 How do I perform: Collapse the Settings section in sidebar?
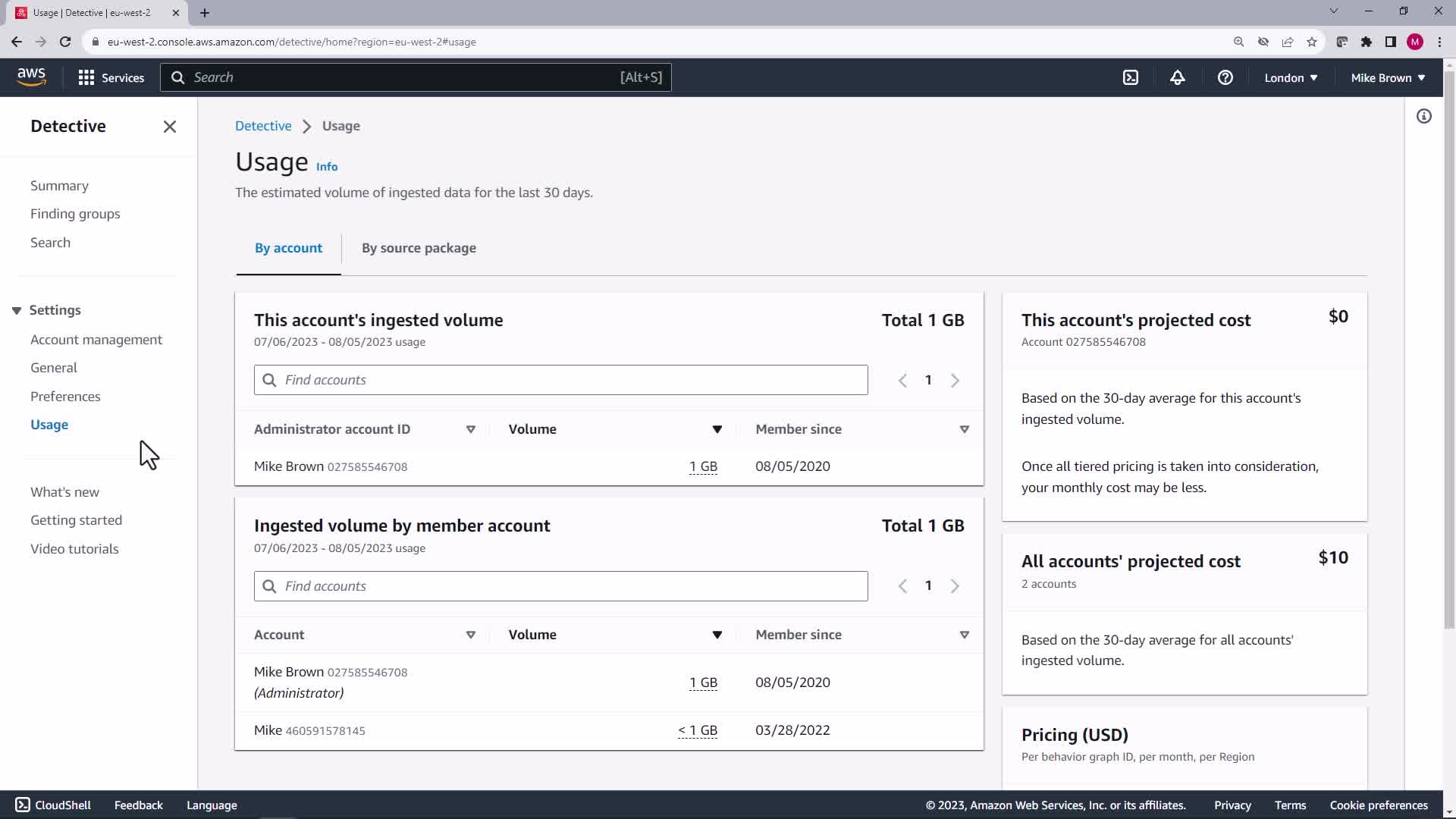(17, 310)
